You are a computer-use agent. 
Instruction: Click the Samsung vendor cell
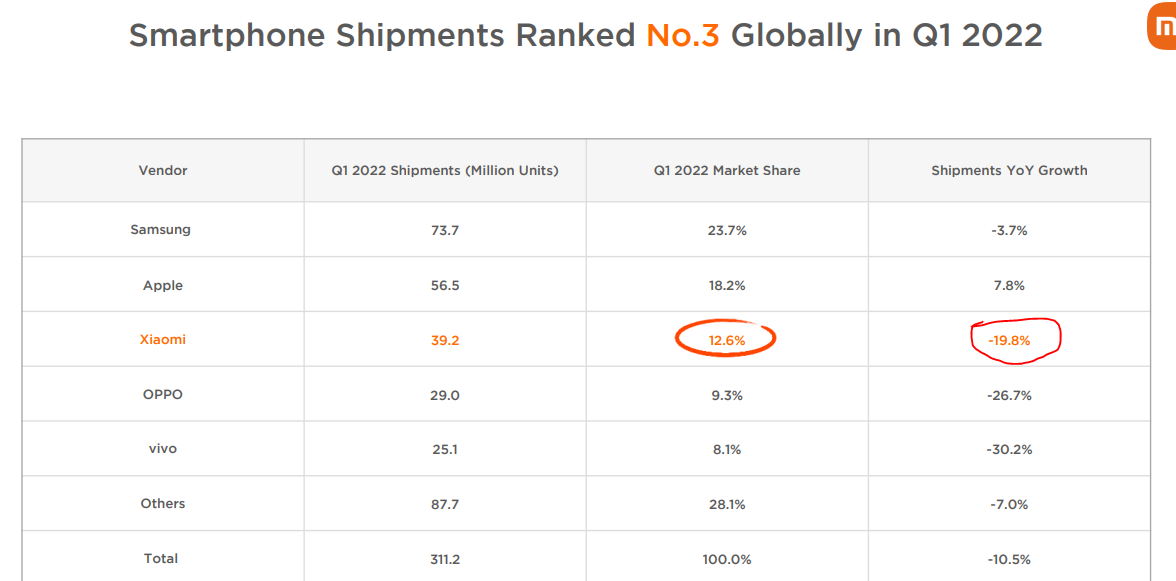pyautogui.click(x=160, y=230)
